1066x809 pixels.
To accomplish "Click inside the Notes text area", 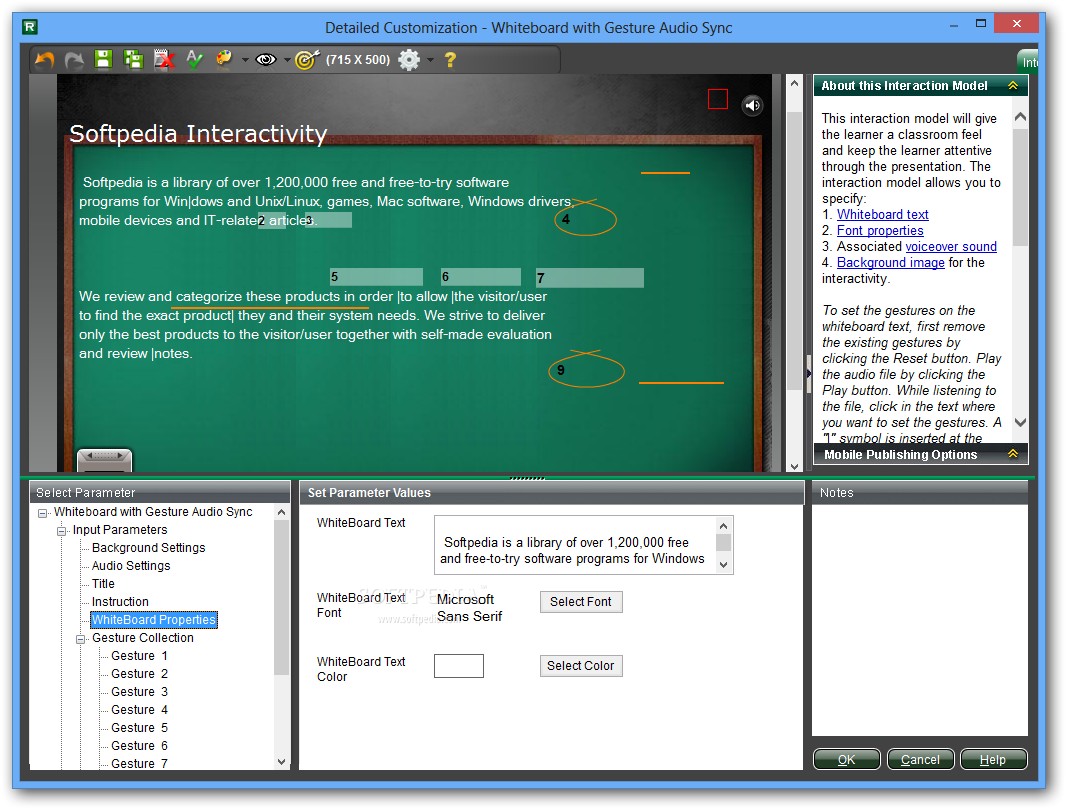I will 920,620.
